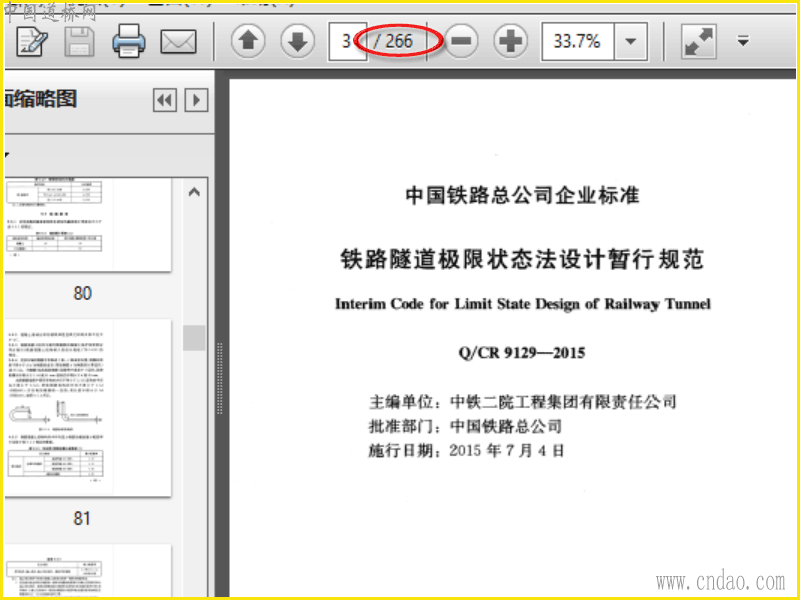Image resolution: width=800 pixels, height=600 pixels.
Task: Click the "中国铁路总公司企业标准" heading
Action: pyautogui.click(x=522, y=195)
